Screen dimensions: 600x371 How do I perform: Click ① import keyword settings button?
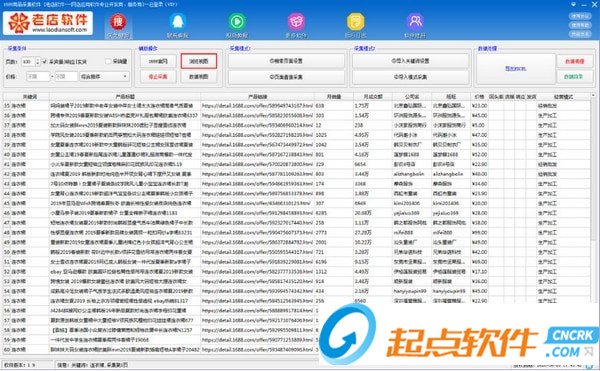[x=410, y=61]
